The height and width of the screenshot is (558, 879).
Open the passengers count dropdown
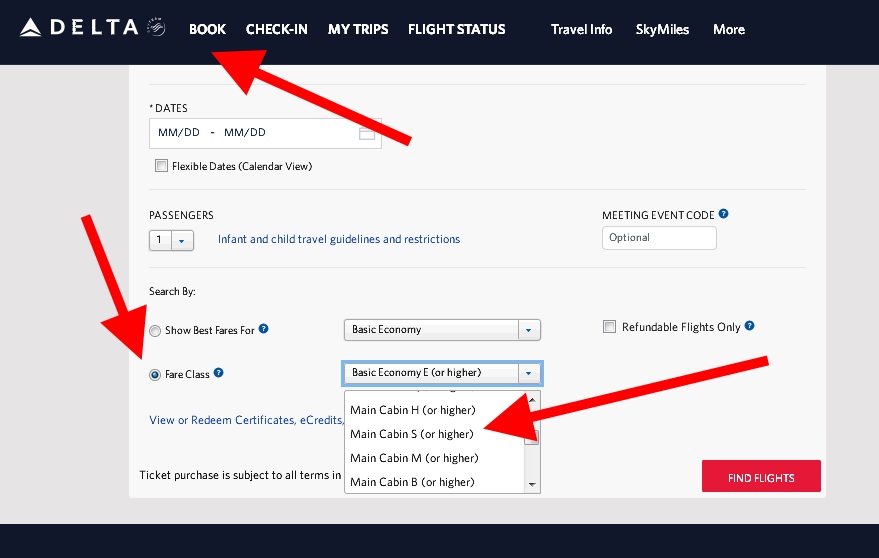(172, 240)
